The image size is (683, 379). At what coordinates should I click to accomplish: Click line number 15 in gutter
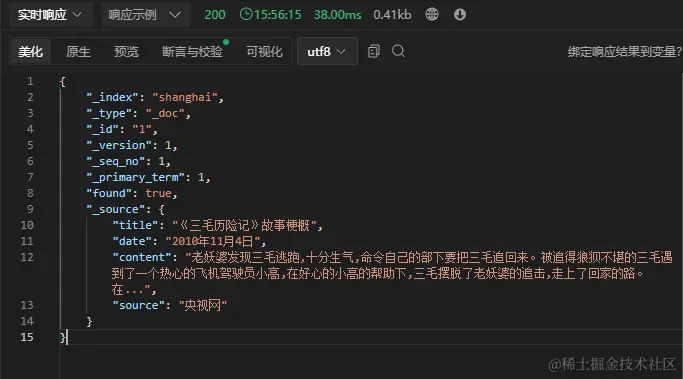coord(27,337)
